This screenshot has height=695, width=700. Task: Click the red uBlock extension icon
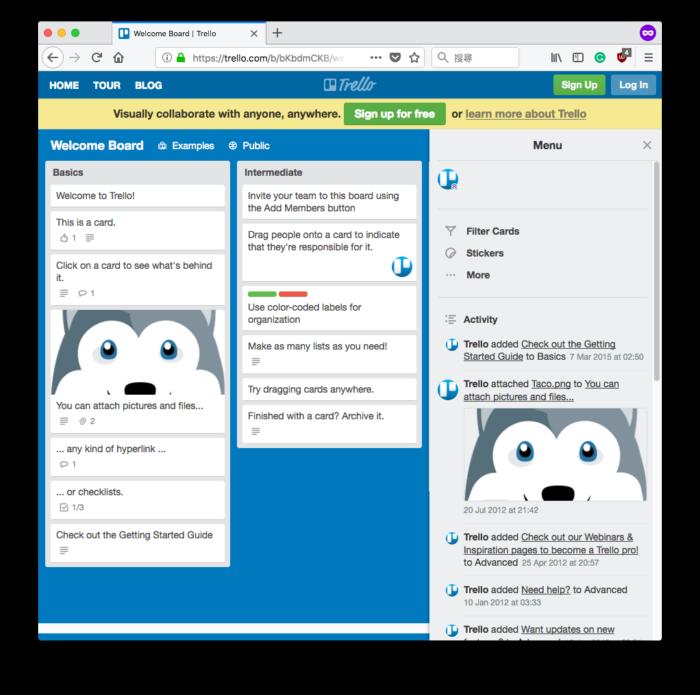[623, 56]
